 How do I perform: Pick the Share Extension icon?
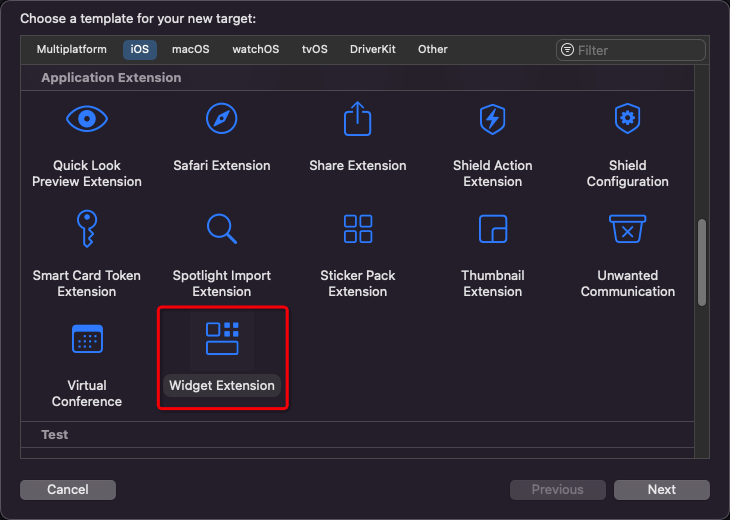pyautogui.click(x=358, y=119)
